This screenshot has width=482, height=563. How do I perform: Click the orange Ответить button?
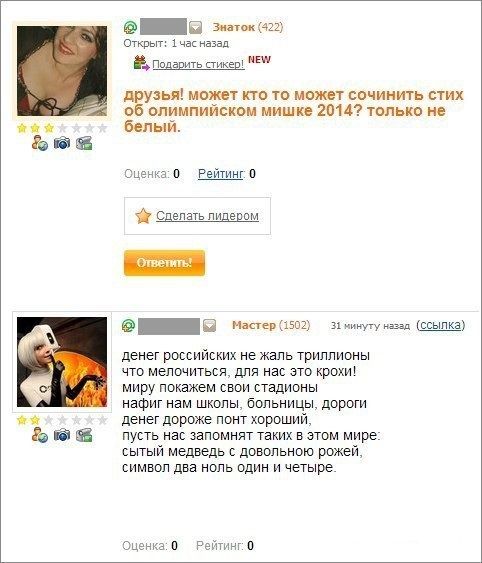(164, 263)
